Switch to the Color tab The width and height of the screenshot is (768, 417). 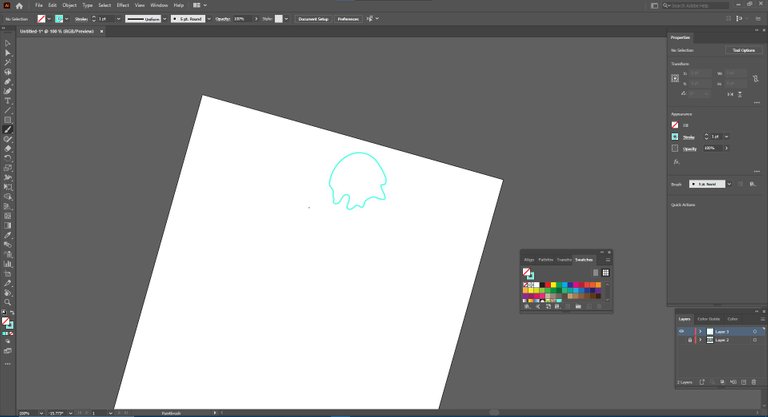click(x=732, y=319)
